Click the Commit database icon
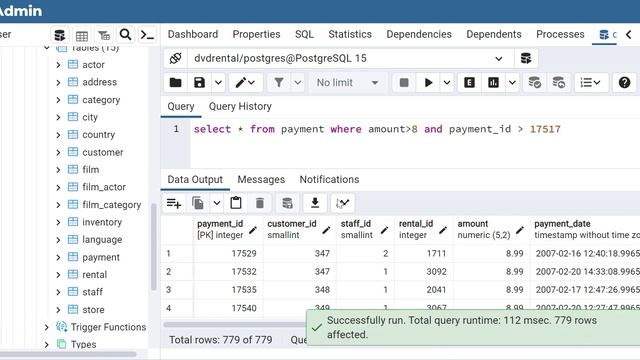Image resolution: width=640 pixels, height=360 pixels. pos(534,83)
